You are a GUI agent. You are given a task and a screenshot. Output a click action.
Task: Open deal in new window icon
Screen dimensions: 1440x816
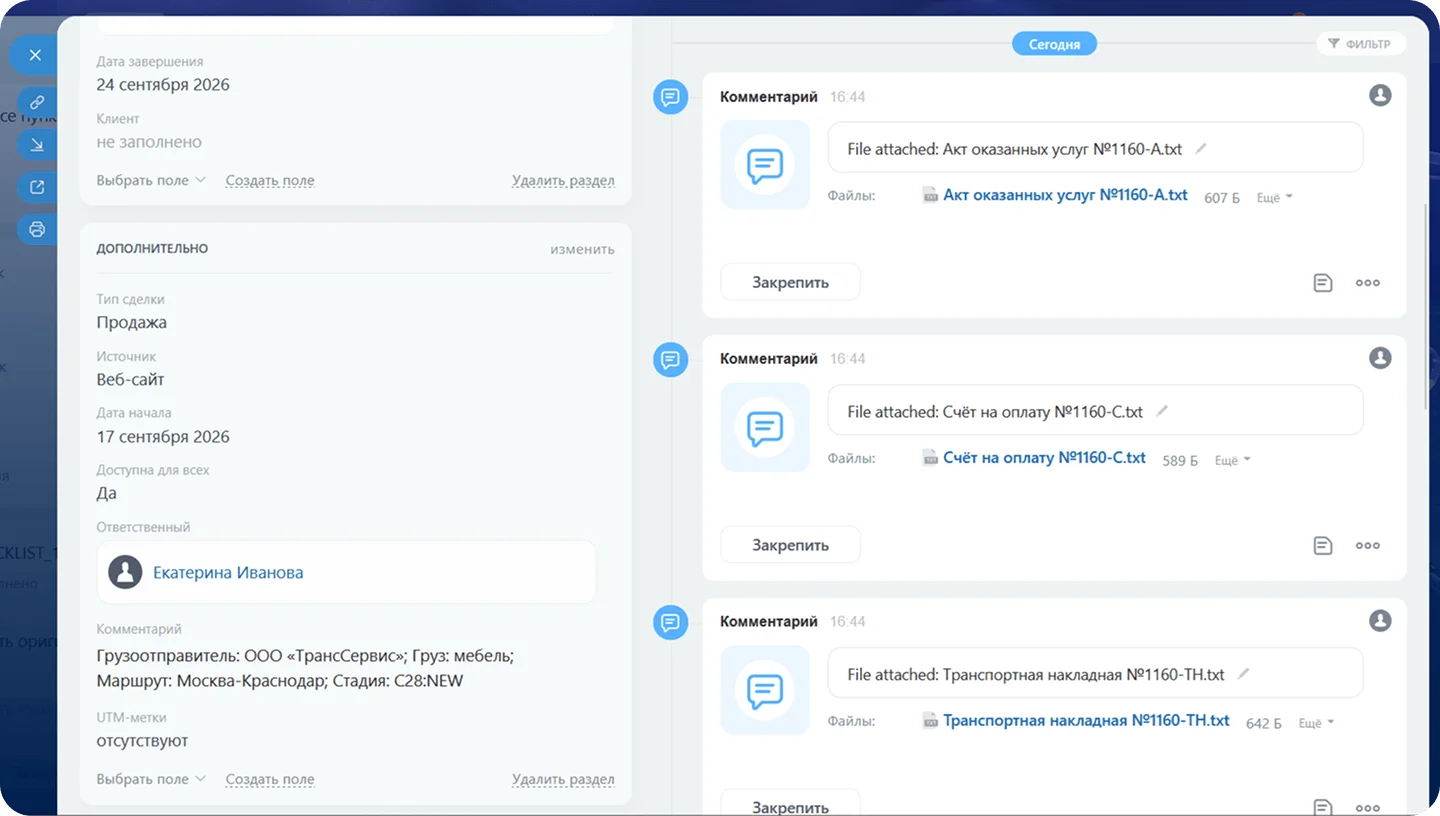(37, 187)
